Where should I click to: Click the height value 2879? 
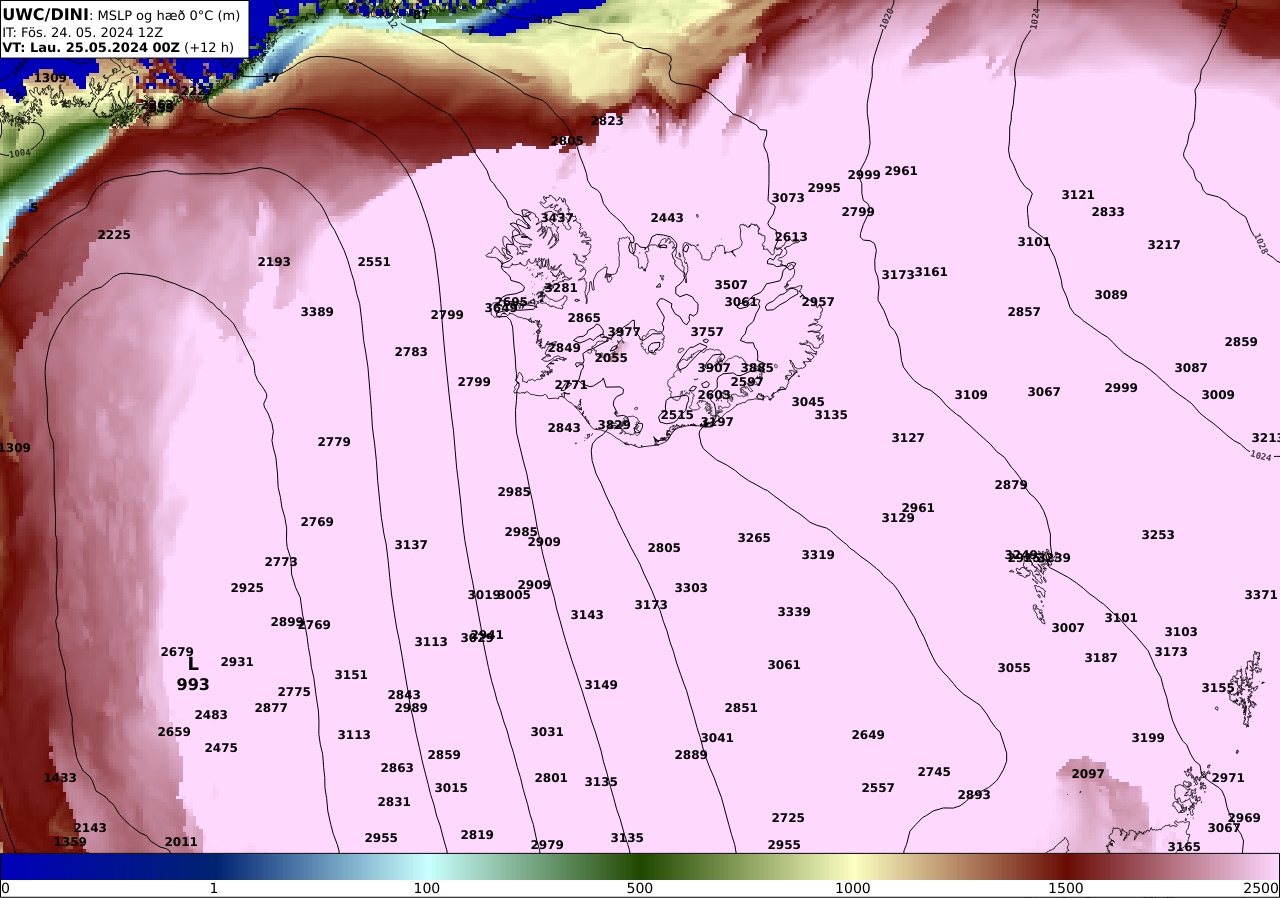click(x=1011, y=485)
